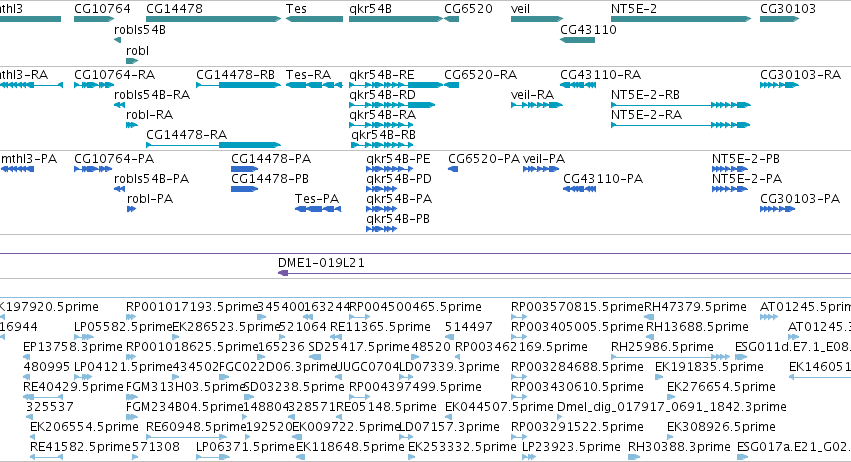Select the CG14478 gene bar
This screenshot has width=851, height=462.
tap(213, 19)
